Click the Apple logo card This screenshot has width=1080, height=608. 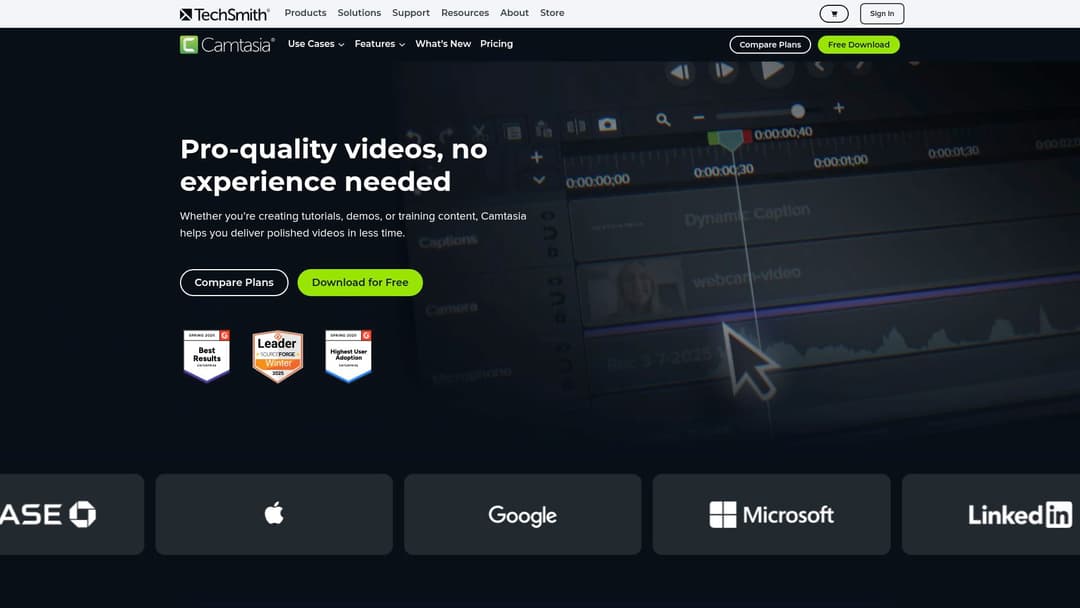274,514
